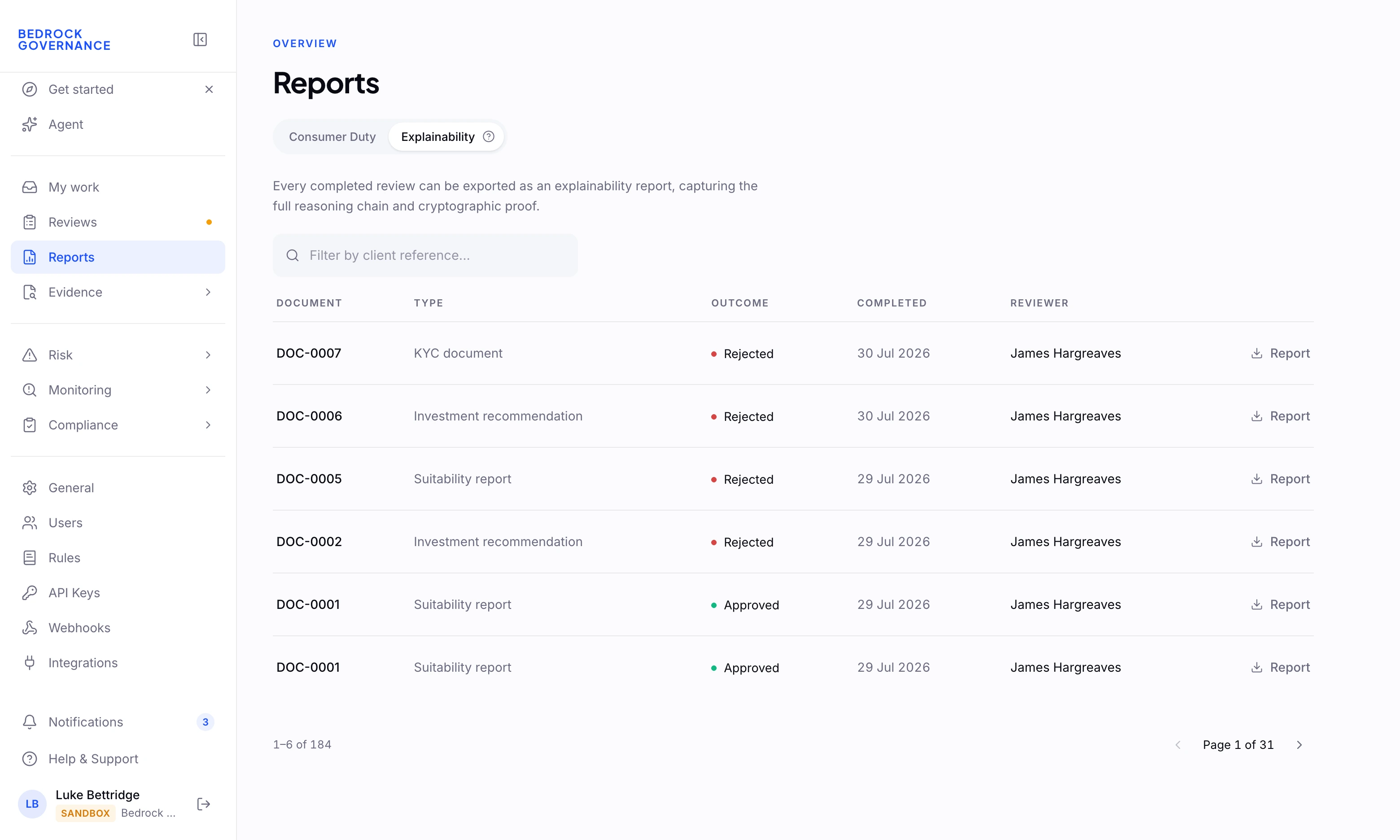Expand the Evidence menu chevron
This screenshot has width=1400, height=840.
coord(208,293)
